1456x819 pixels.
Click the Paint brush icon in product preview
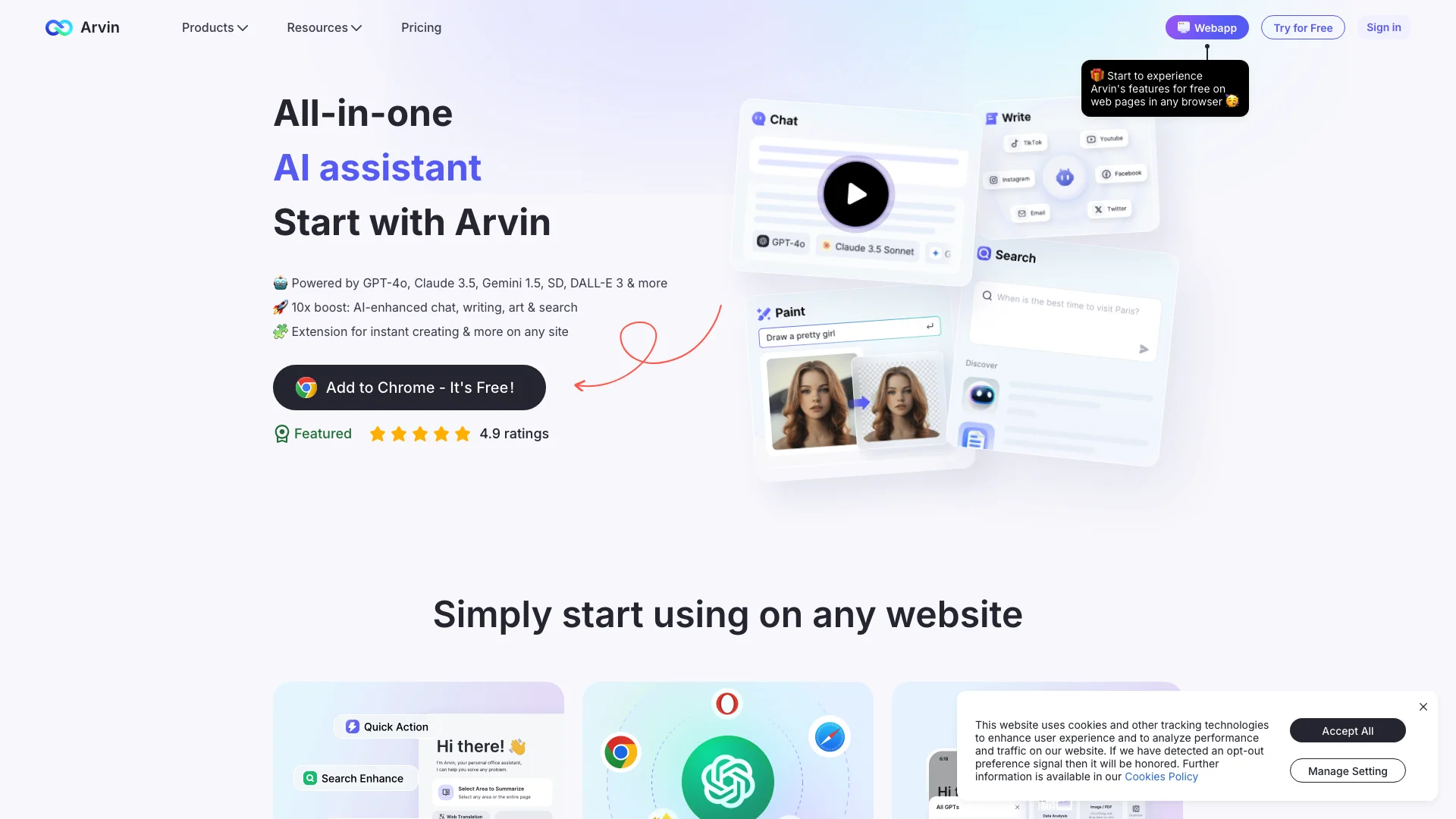763,312
